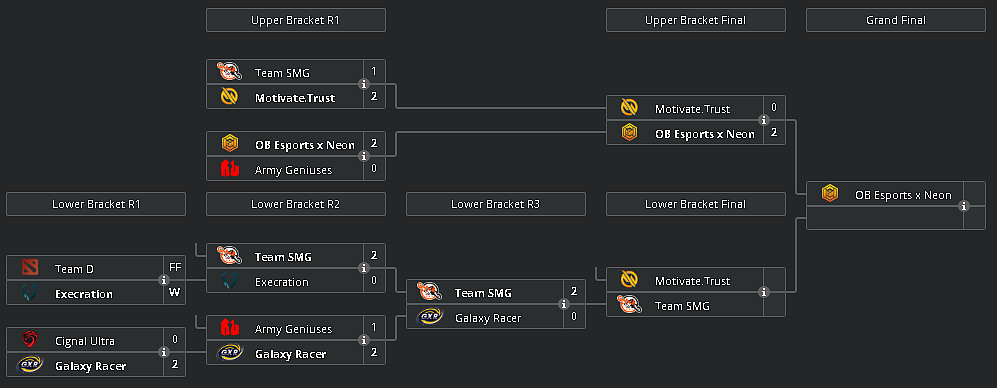Click the Cignal Ultra team logo
Viewport: 997px width, 388px height.
[x=29, y=340]
